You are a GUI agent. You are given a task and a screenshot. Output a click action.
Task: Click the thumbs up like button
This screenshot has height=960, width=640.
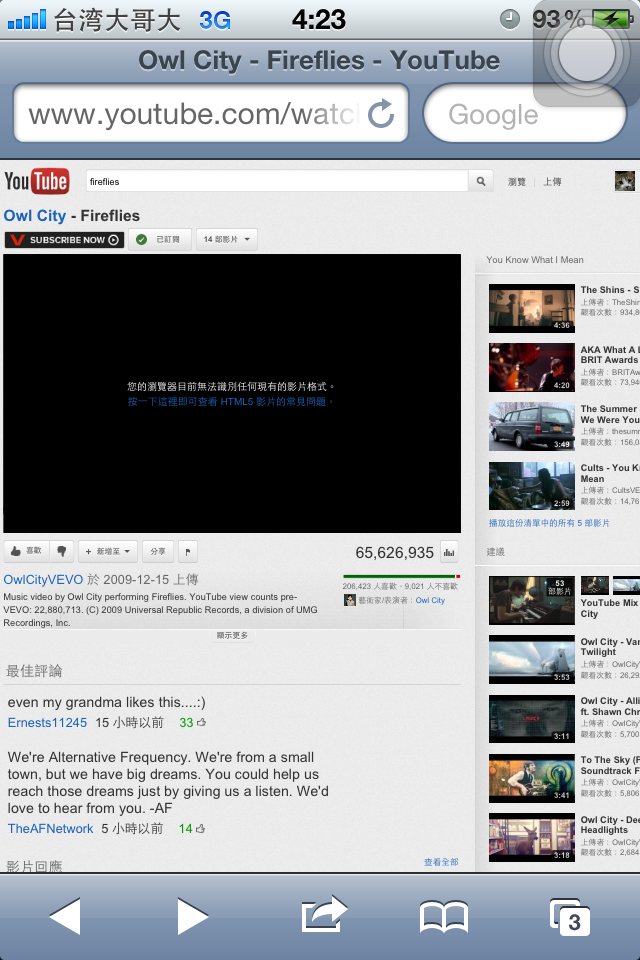[x=26, y=551]
